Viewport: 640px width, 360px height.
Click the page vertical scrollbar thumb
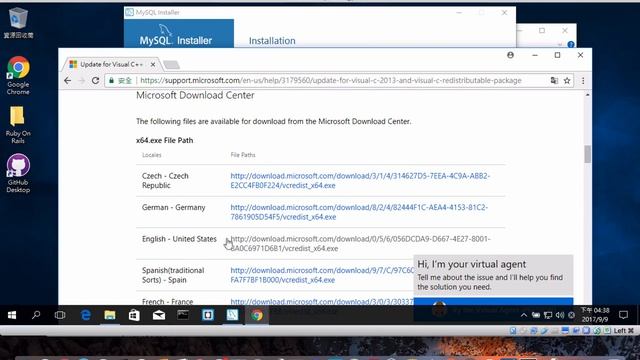coord(587,154)
